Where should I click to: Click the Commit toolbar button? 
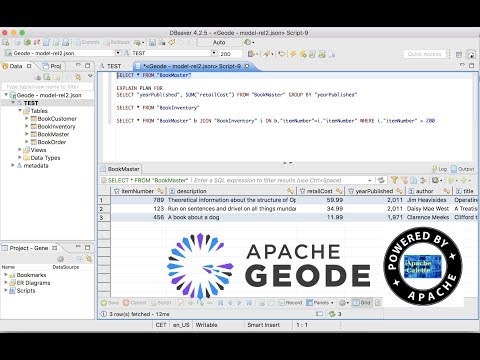coord(87,43)
